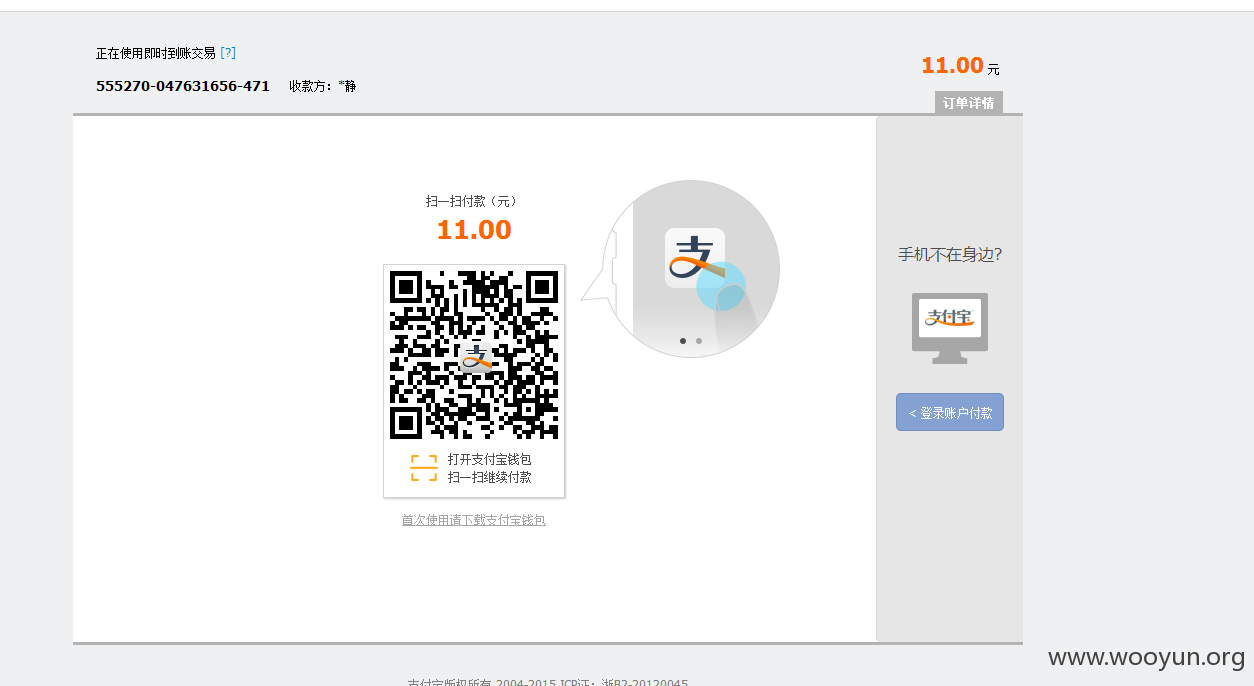Click the orange scan-frame icon
The height and width of the screenshot is (686, 1254).
point(424,468)
